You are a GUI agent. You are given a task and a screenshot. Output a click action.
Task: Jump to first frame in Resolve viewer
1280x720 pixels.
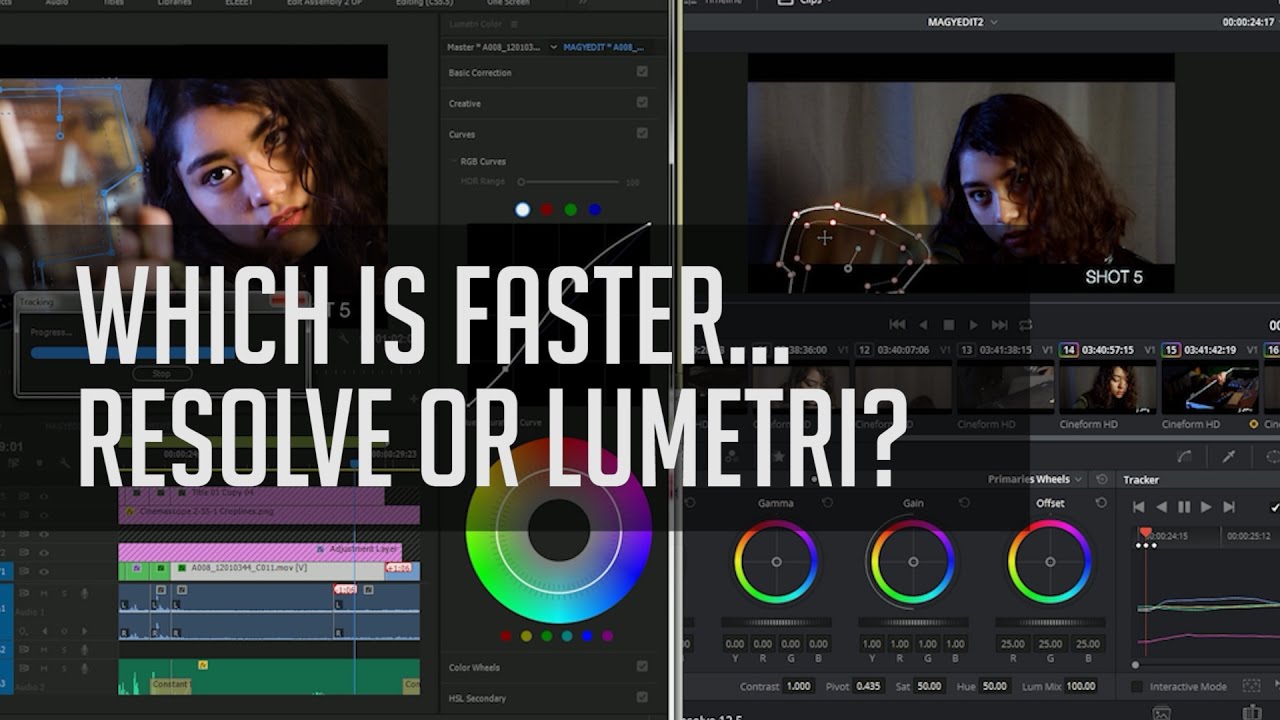point(897,325)
